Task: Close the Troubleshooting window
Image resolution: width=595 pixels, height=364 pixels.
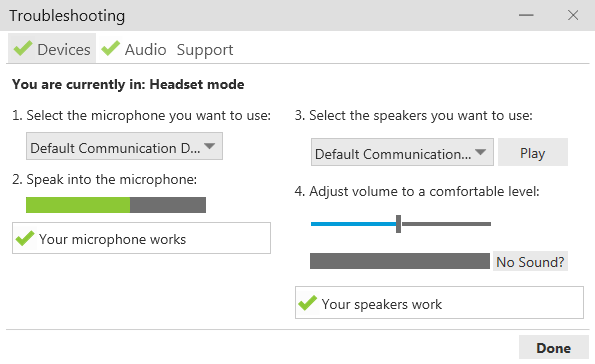Action: point(573,15)
